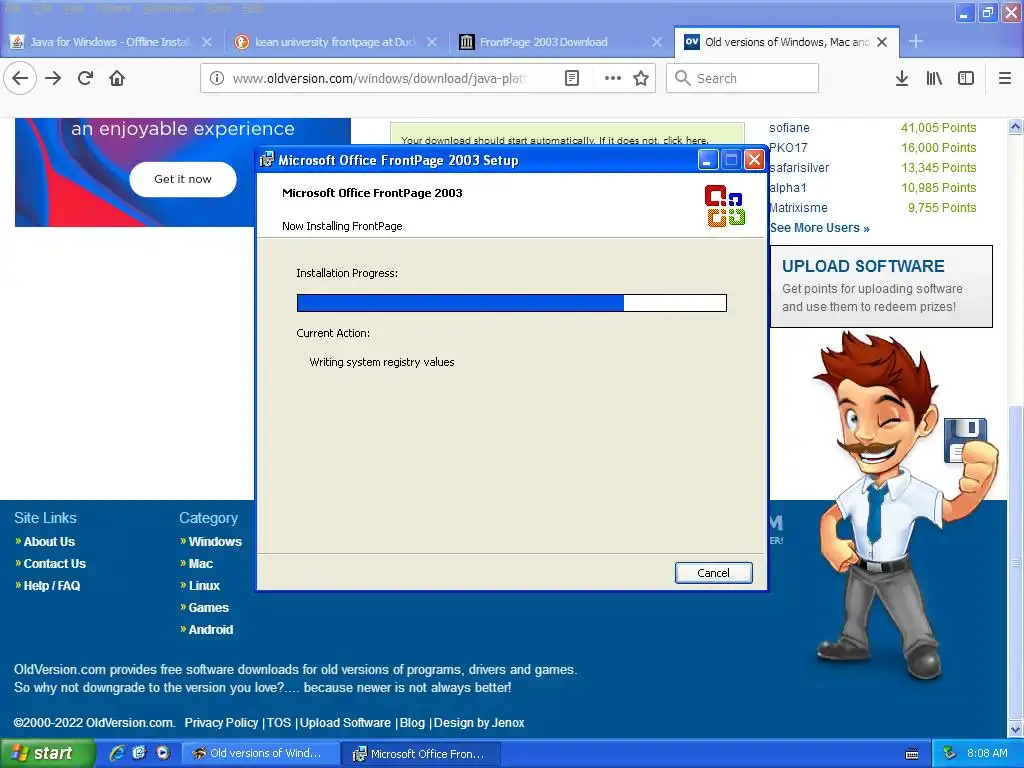Open the Help / FAQ link
The width and height of the screenshot is (1024, 768).
pos(52,586)
